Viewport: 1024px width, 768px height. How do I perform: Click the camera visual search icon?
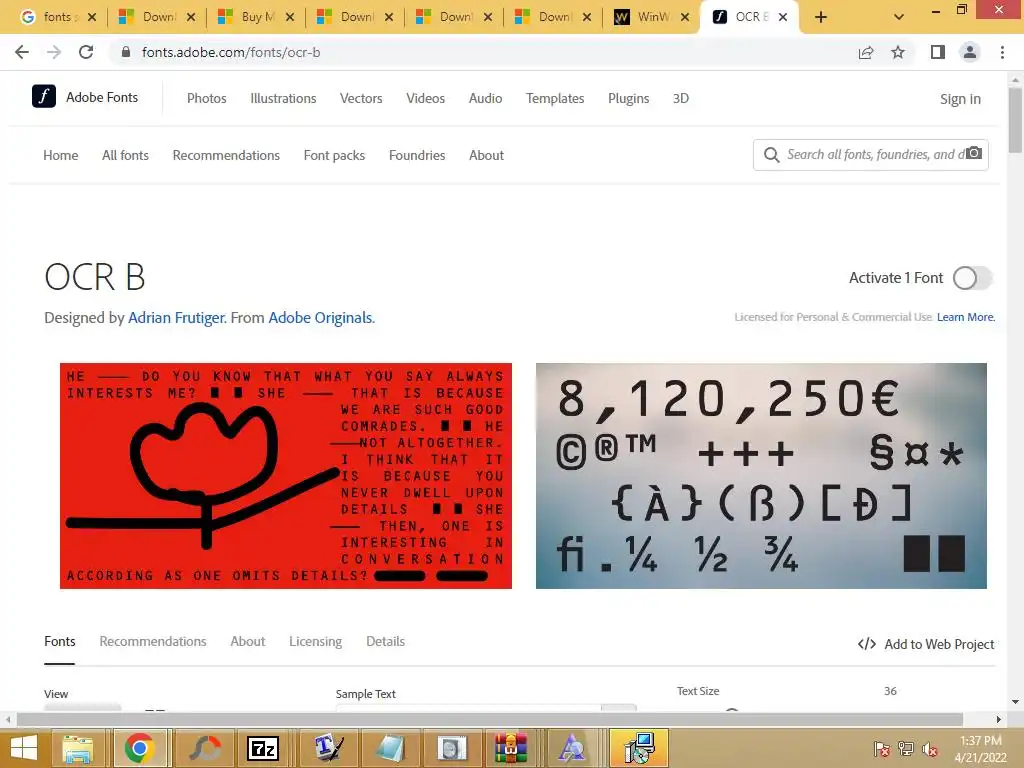coord(974,153)
